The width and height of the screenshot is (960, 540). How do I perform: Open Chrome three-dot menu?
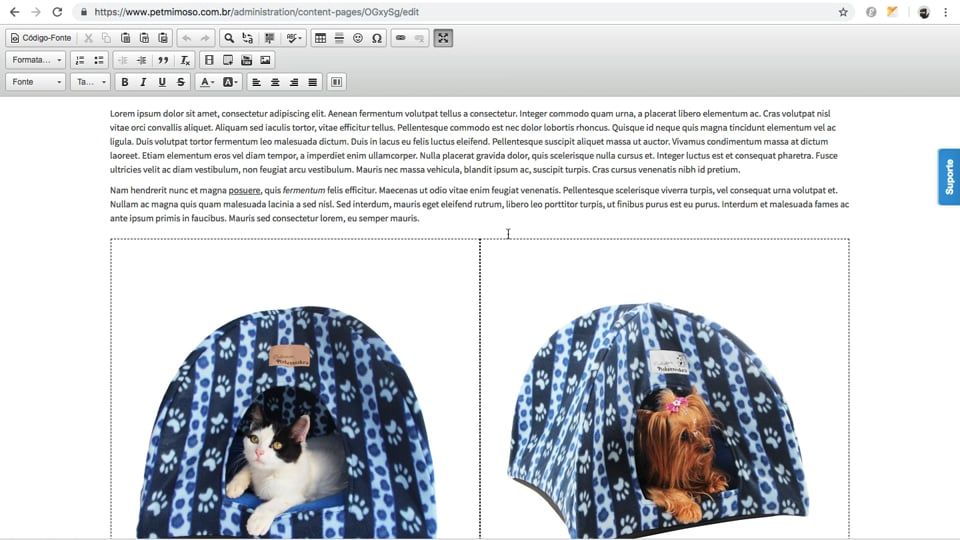tap(946, 12)
